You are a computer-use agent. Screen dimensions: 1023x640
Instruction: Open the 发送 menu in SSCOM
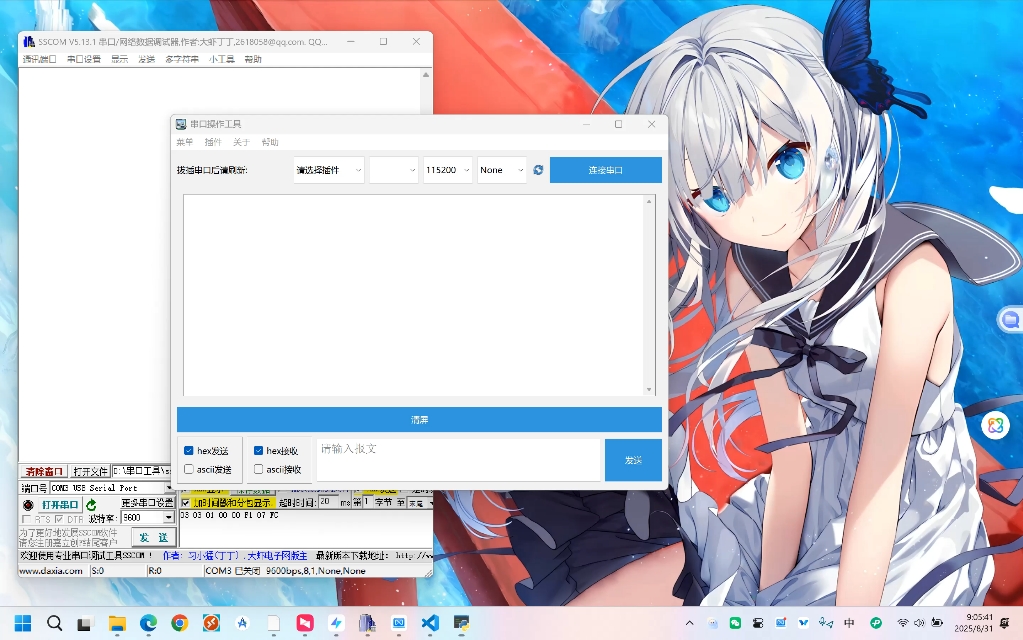tap(146, 59)
